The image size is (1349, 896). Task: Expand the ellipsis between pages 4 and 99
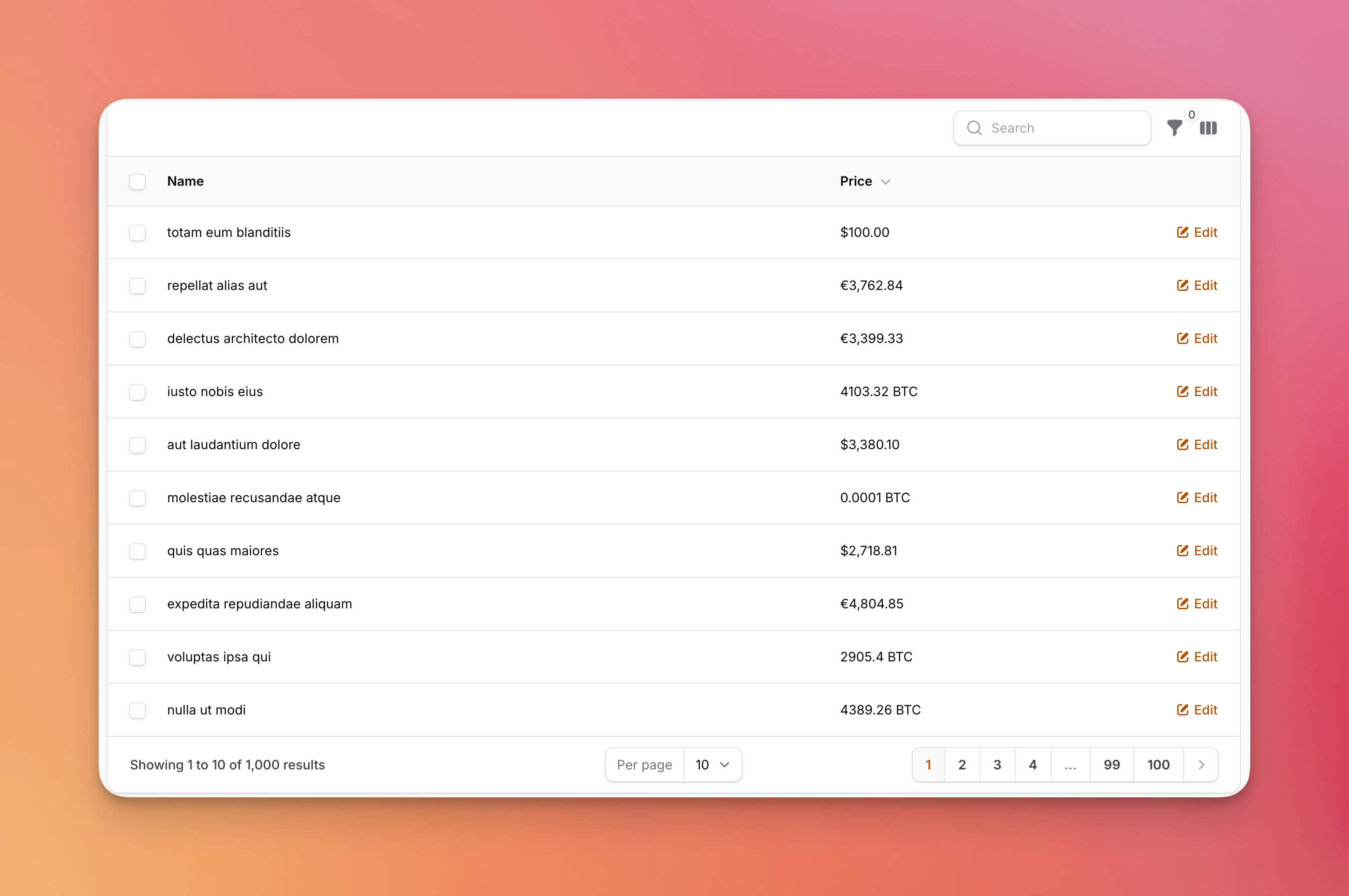pyautogui.click(x=1070, y=765)
